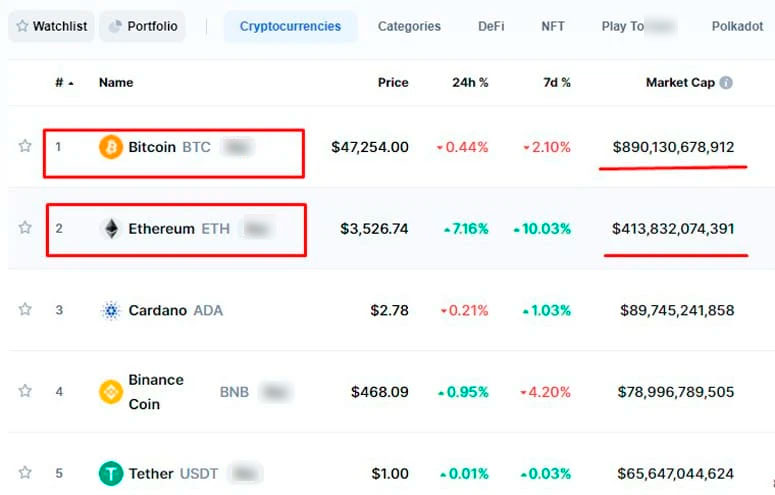Toggle the Binance Coin watchlist star

point(25,391)
